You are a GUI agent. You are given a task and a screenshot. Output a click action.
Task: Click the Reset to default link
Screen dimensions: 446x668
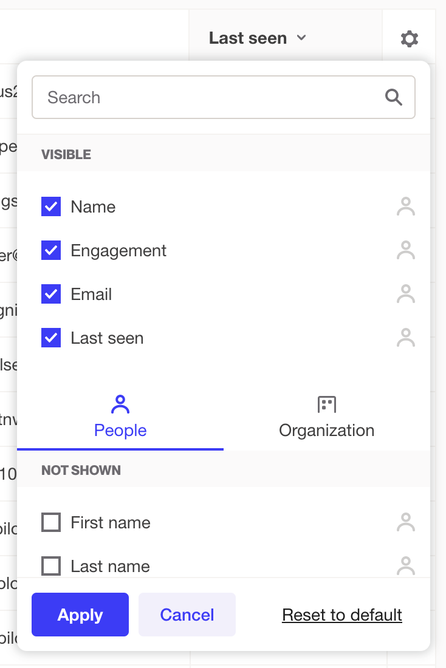pyautogui.click(x=342, y=615)
